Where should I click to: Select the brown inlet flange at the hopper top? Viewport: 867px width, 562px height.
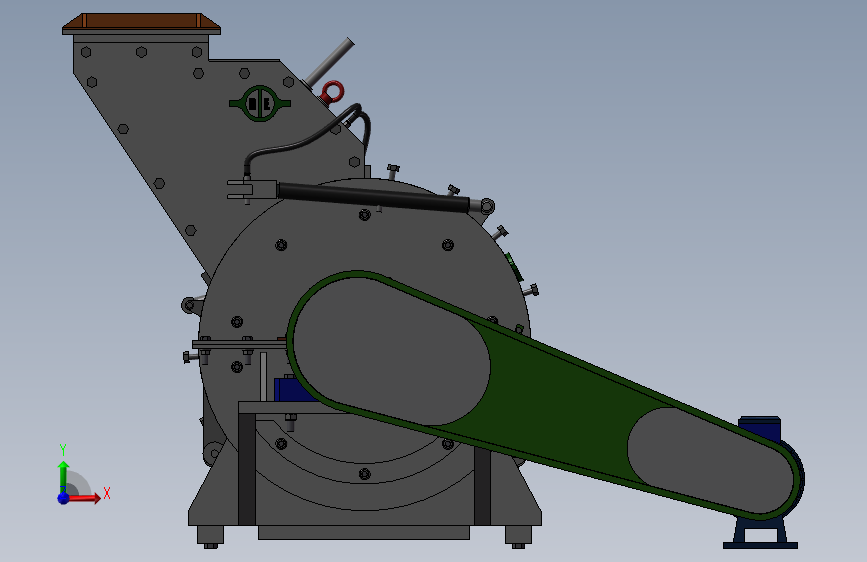click(142, 21)
